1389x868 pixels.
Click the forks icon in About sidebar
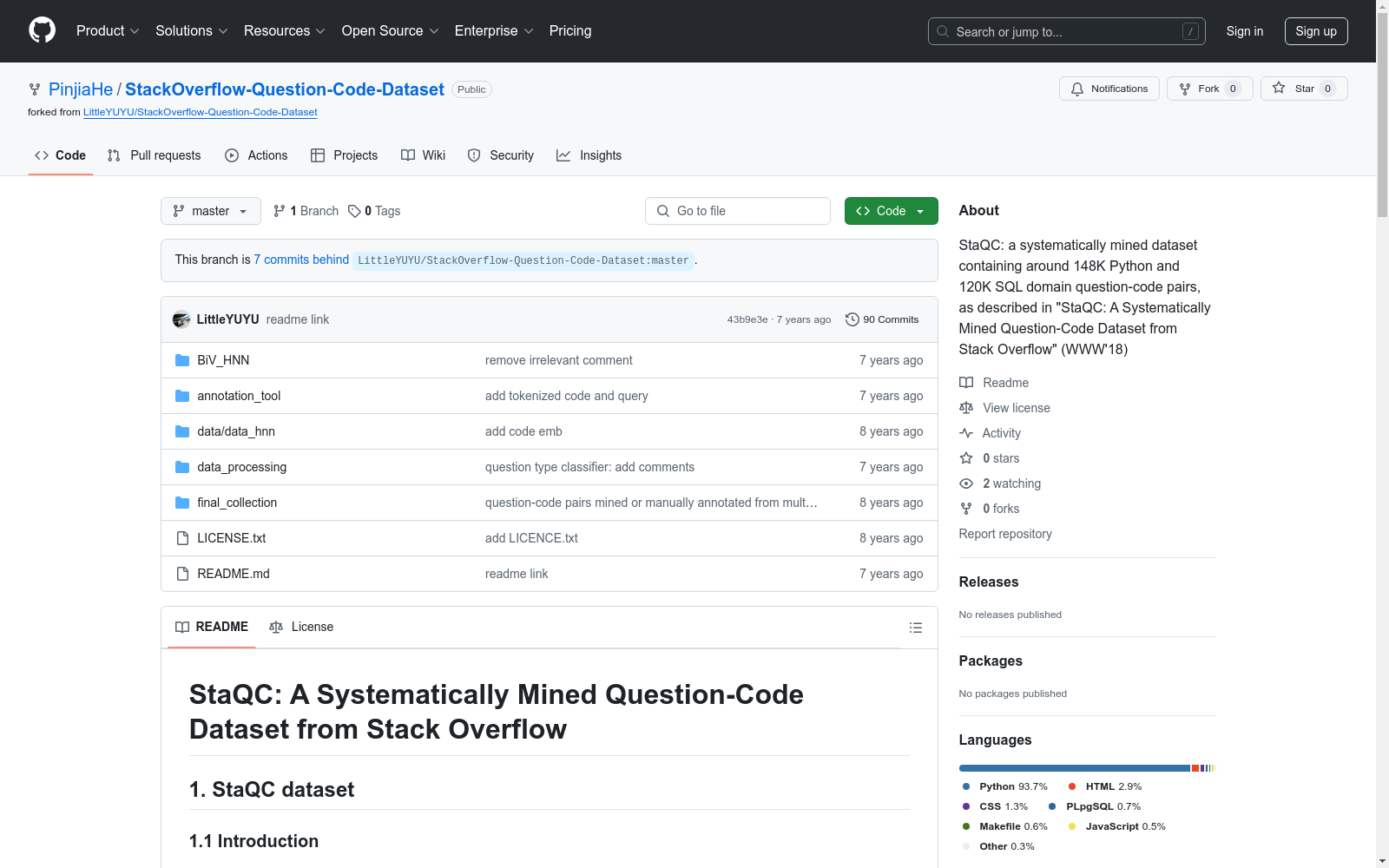click(966, 509)
